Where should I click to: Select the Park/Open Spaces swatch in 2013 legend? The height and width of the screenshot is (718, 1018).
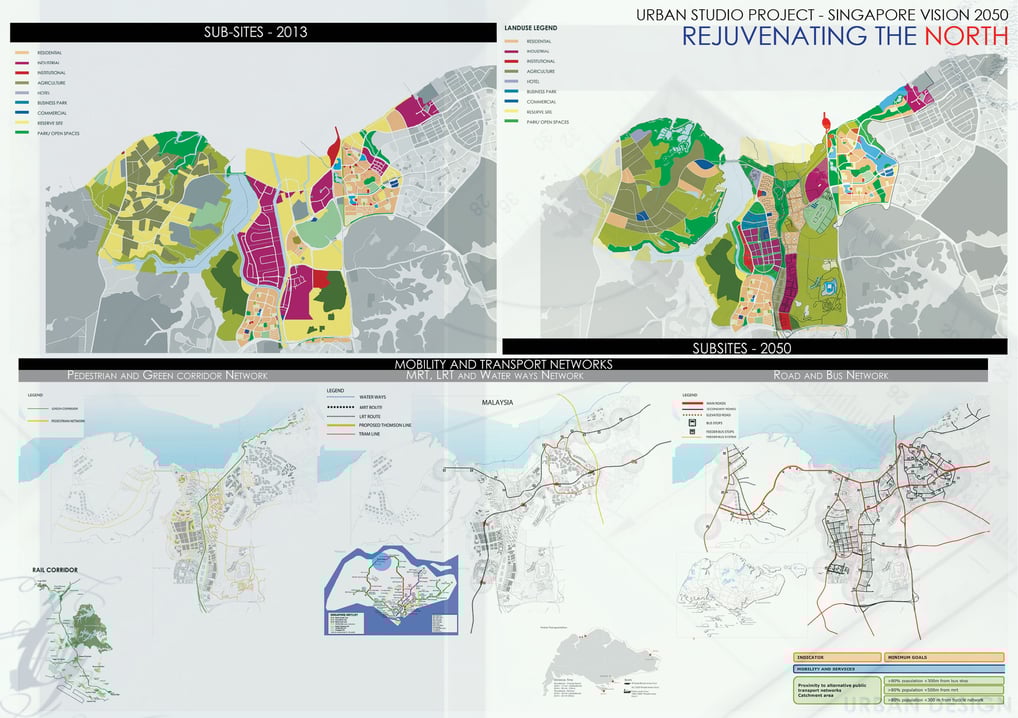click(x=22, y=133)
